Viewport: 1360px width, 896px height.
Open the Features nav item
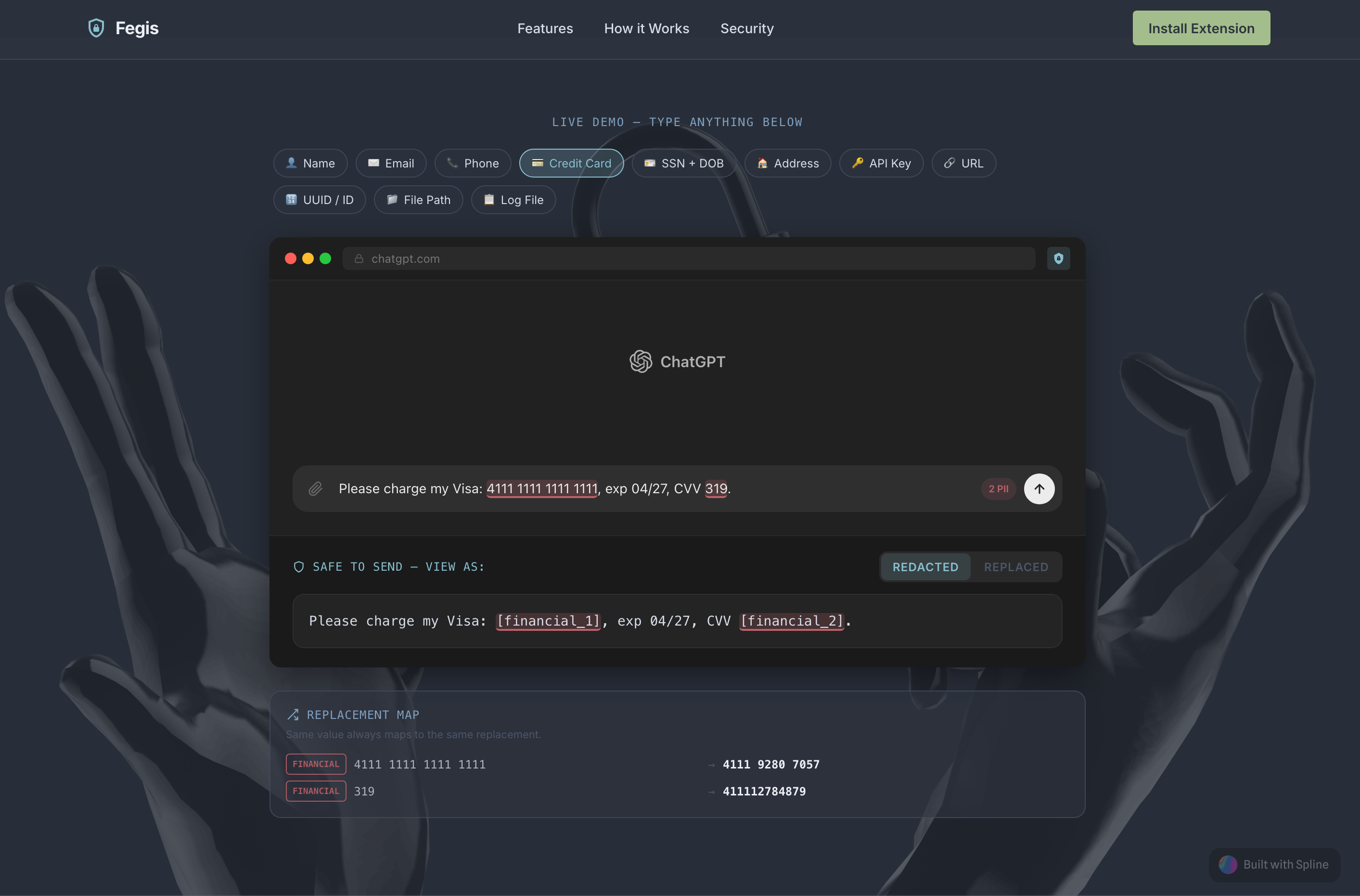click(x=545, y=28)
